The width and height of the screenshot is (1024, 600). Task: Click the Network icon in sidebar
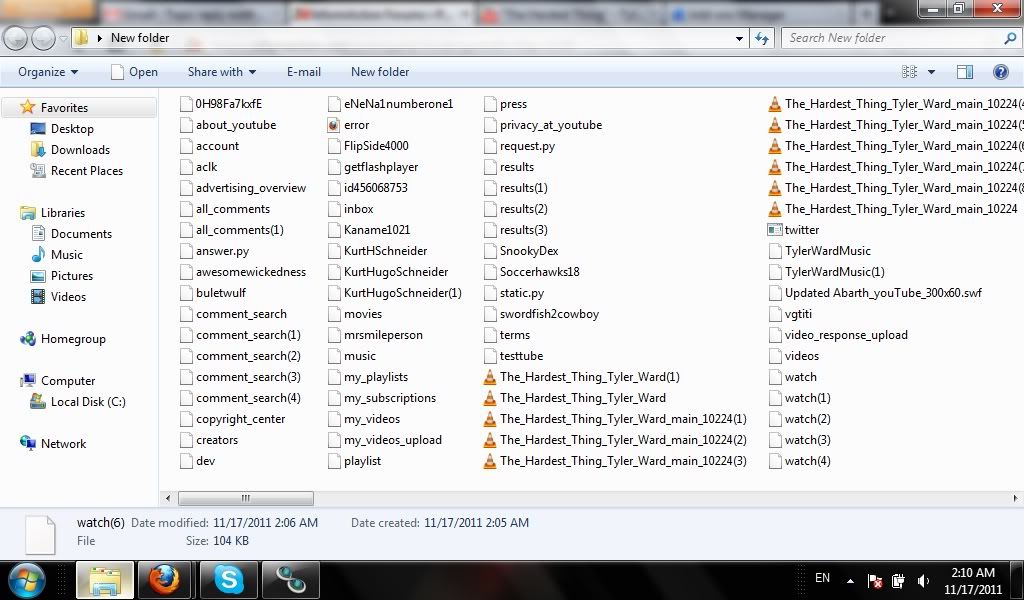(x=28, y=443)
